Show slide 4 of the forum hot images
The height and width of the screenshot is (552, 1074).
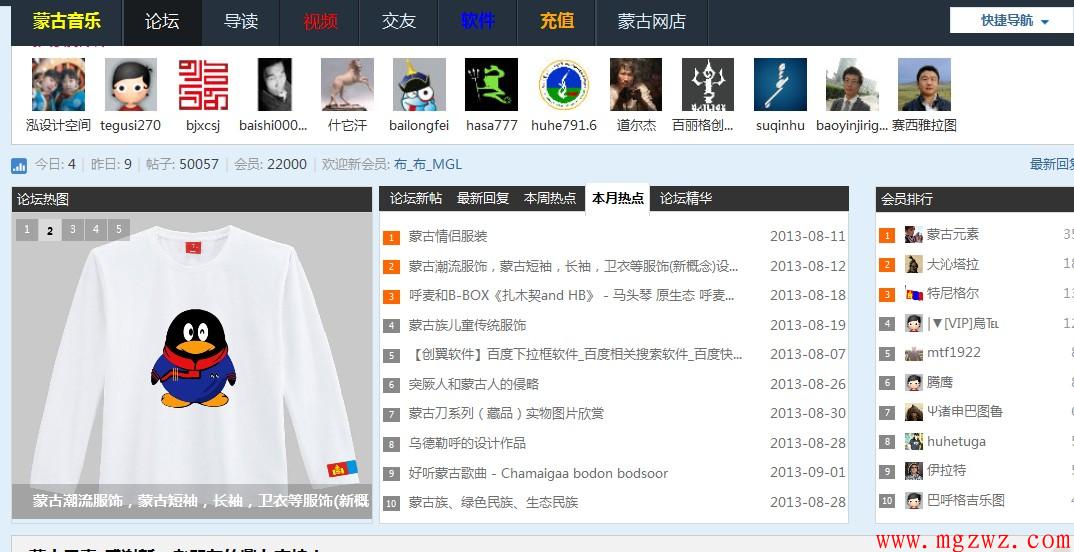click(96, 229)
